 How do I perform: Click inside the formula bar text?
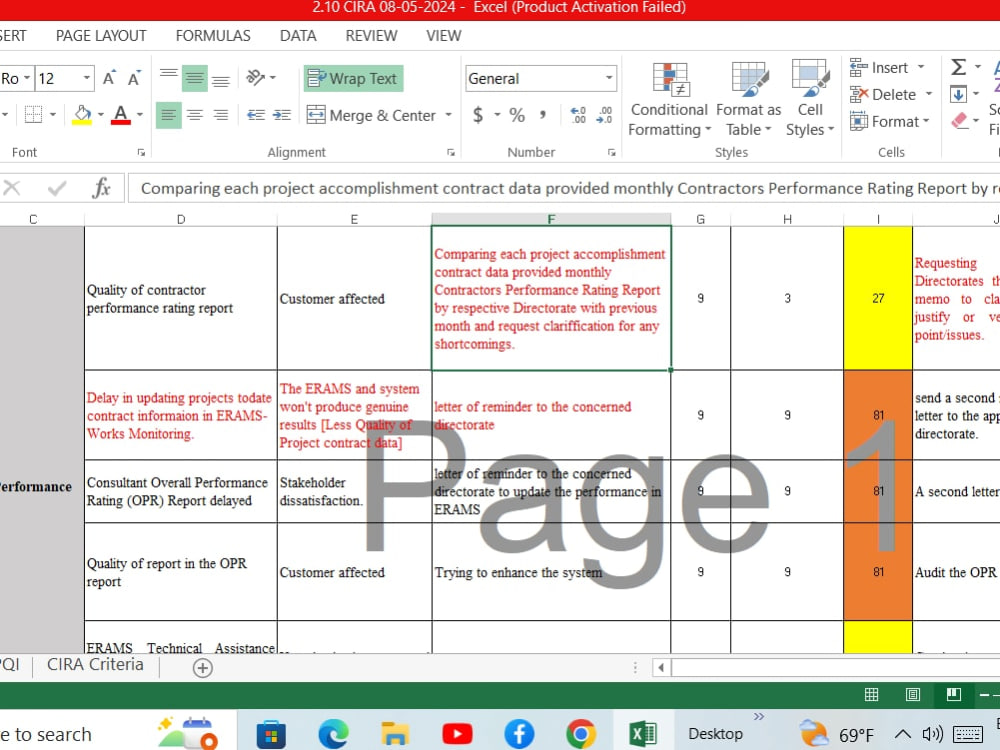pyautogui.click(x=564, y=188)
